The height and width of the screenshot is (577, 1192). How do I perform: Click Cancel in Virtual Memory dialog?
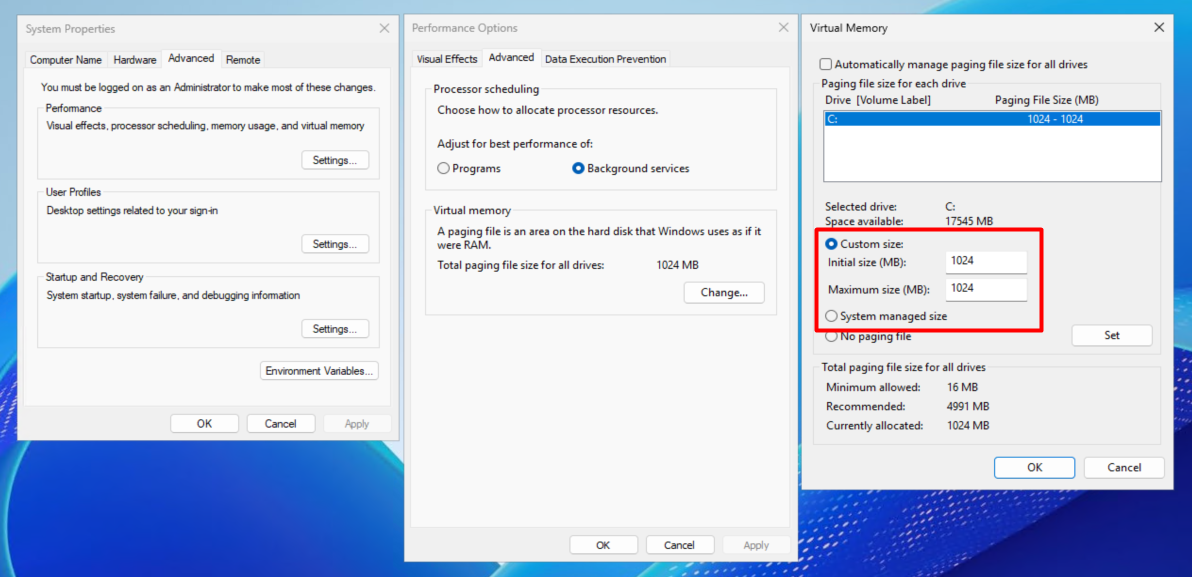click(x=1124, y=468)
